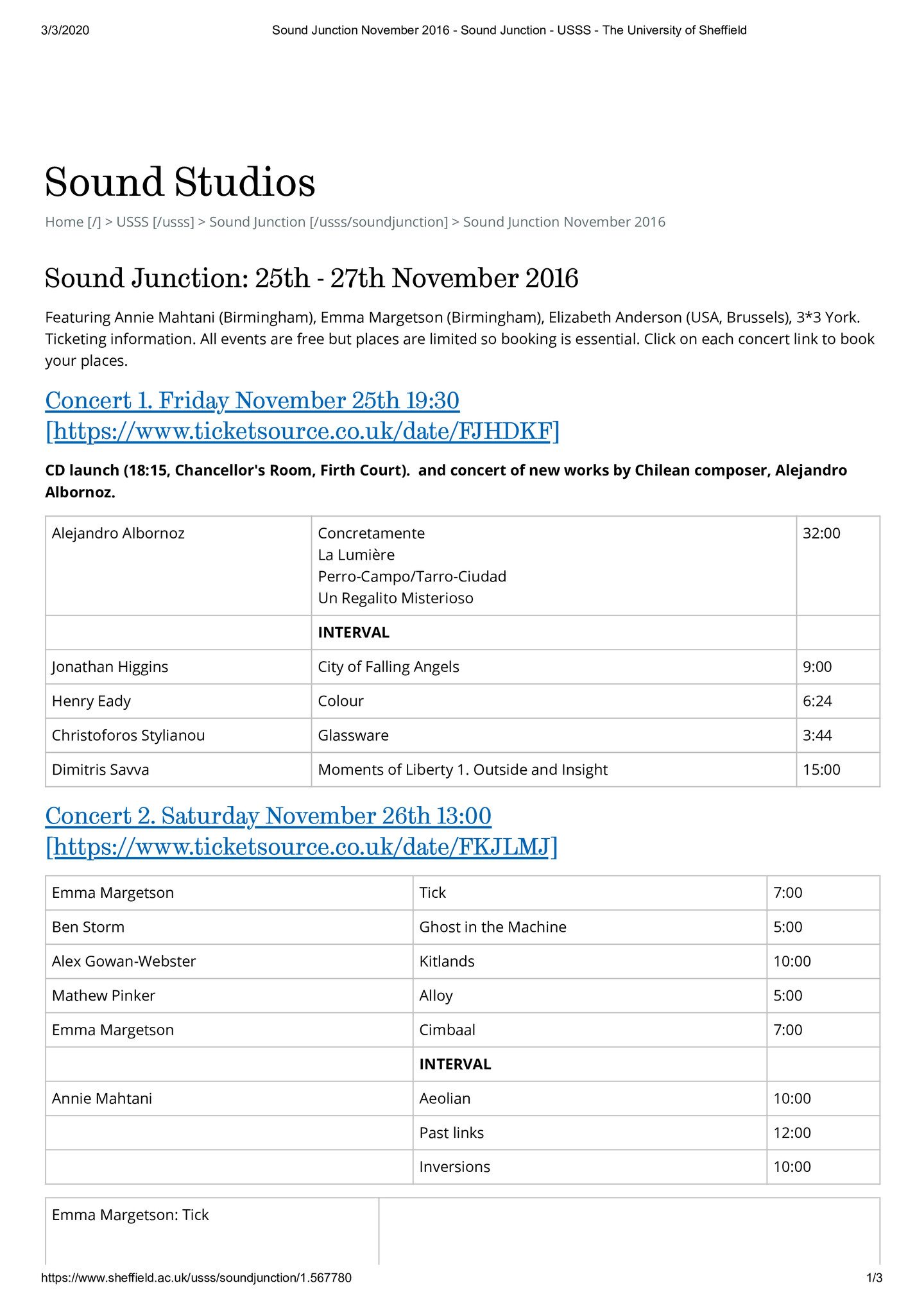
Task: Select the Christoforos Stylianou cell
Action: (x=178, y=736)
